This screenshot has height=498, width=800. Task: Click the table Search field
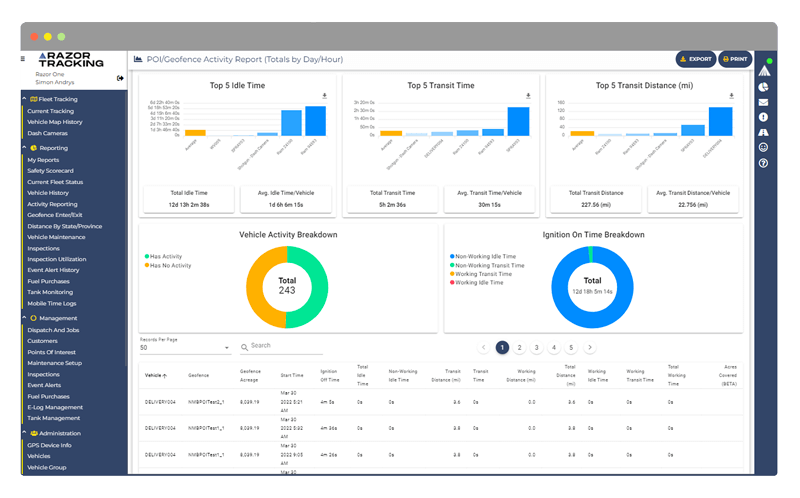(x=282, y=346)
